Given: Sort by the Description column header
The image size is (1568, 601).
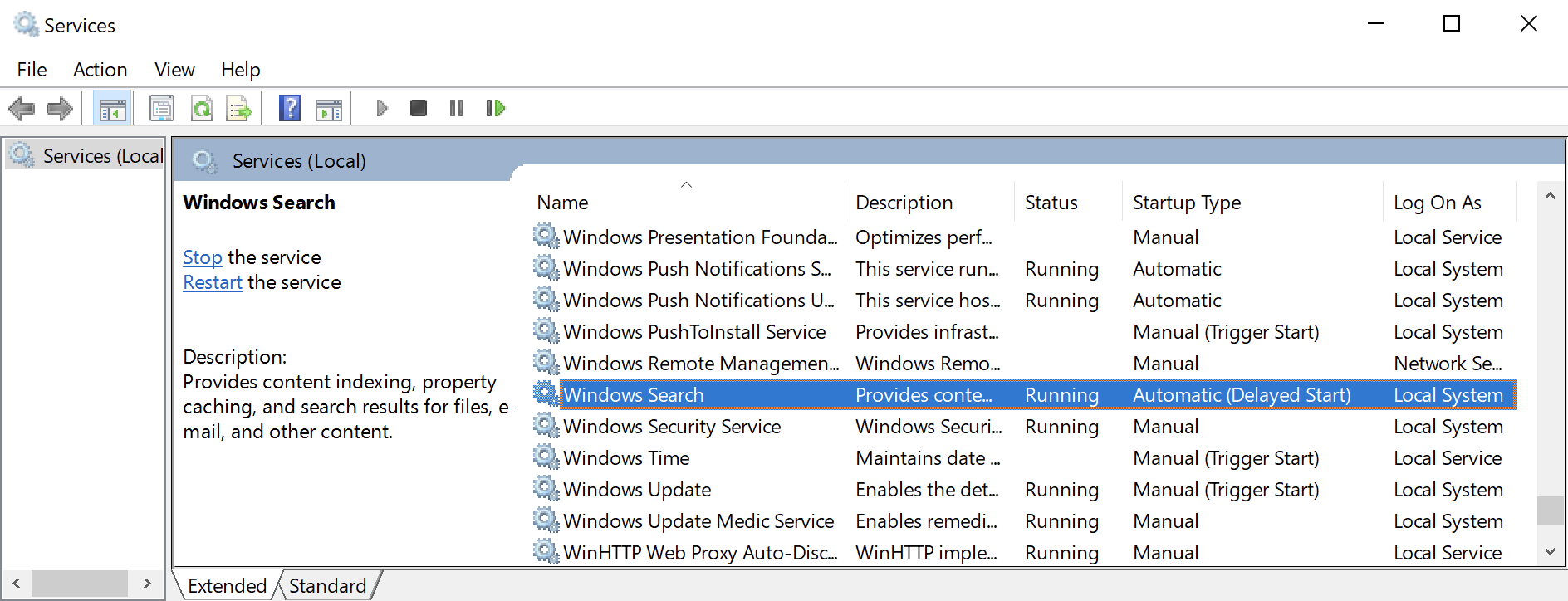Looking at the screenshot, I should [x=930, y=203].
